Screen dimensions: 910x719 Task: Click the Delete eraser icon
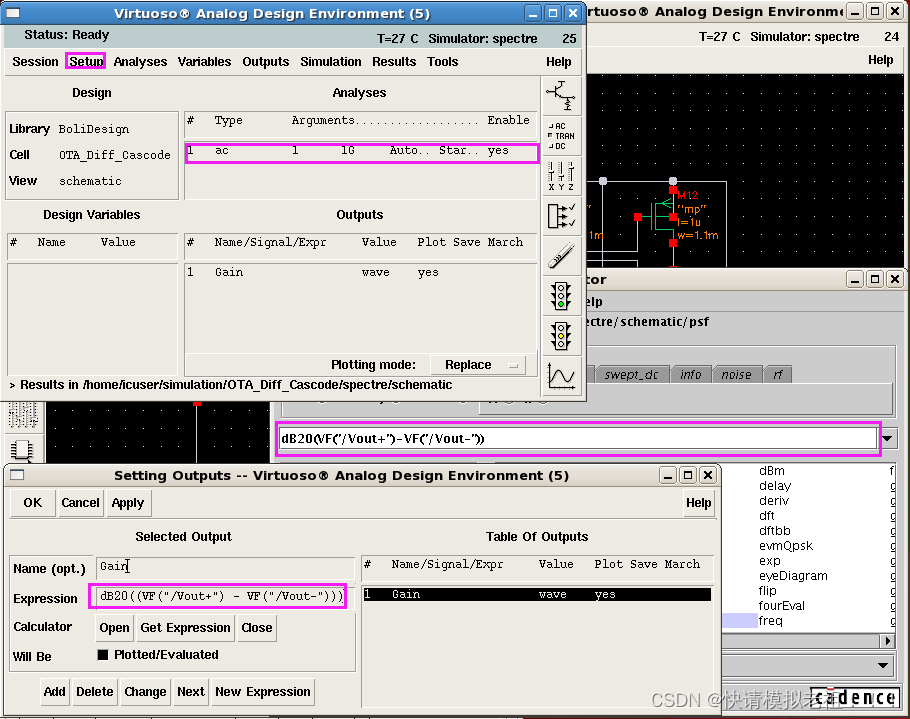562,256
